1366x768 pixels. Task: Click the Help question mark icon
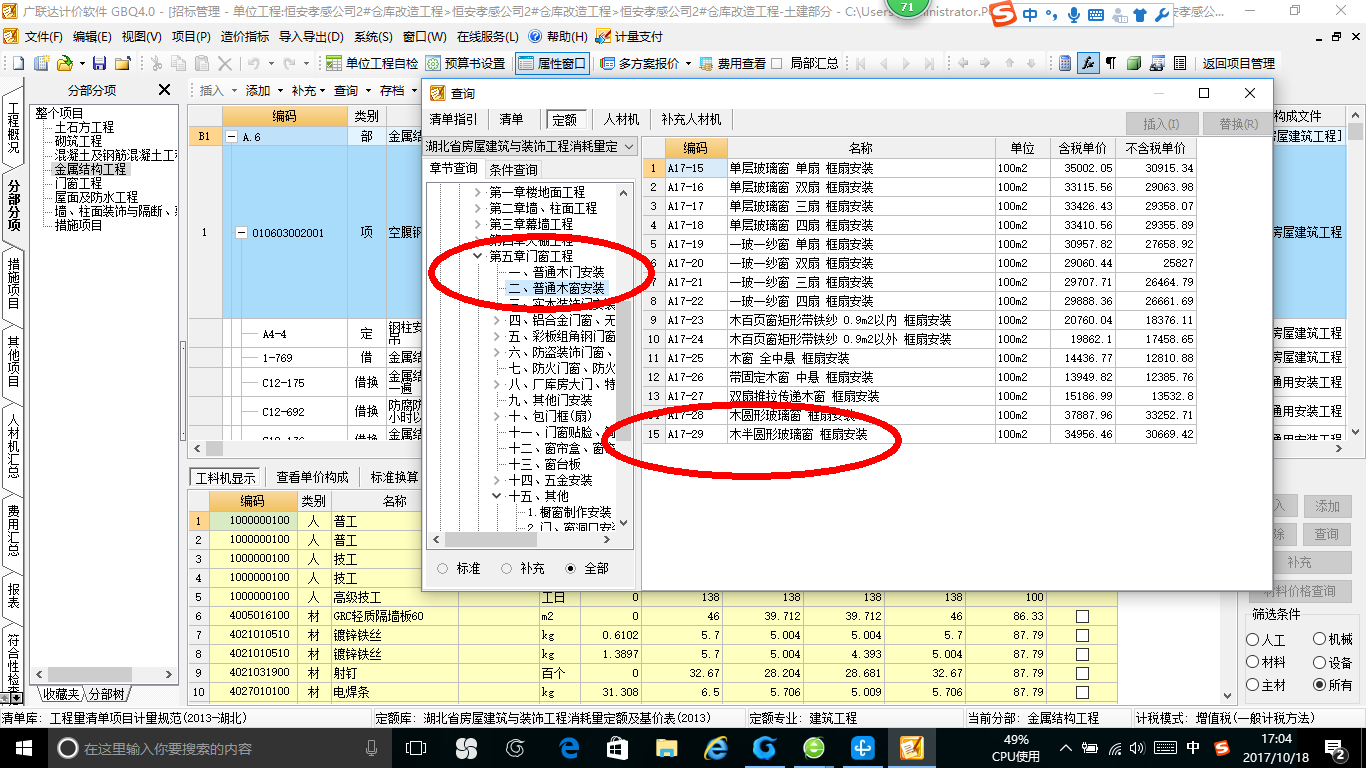click(x=534, y=36)
